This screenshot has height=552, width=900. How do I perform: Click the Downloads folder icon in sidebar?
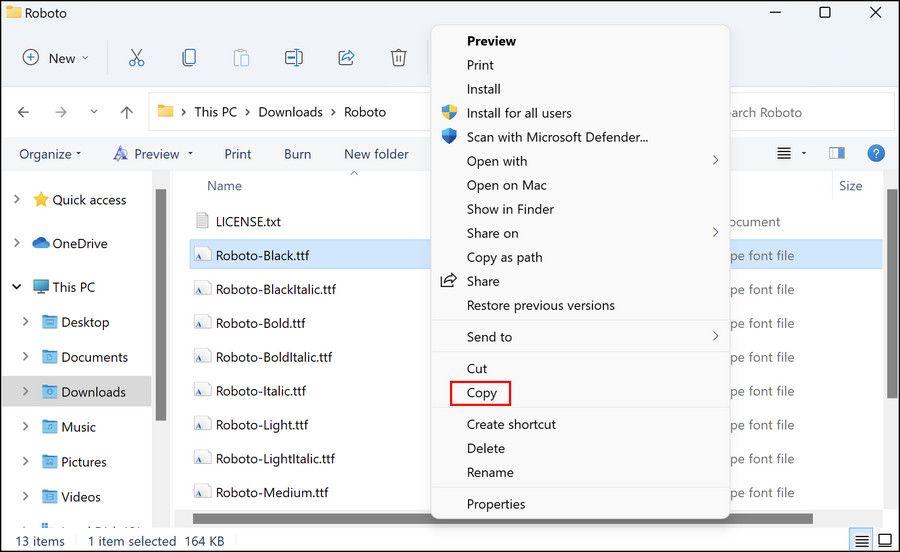(x=50, y=391)
